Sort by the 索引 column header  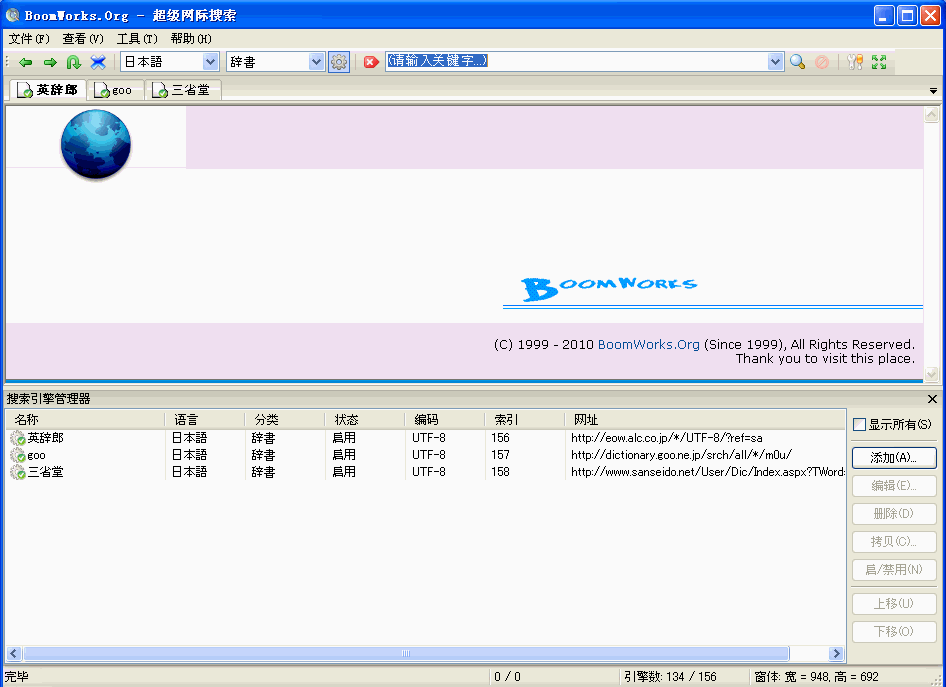(x=525, y=419)
